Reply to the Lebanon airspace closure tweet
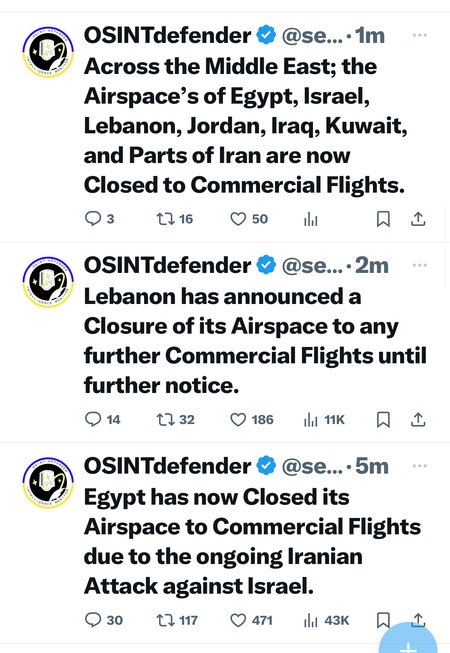450x653 pixels. (x=102, y=419)
